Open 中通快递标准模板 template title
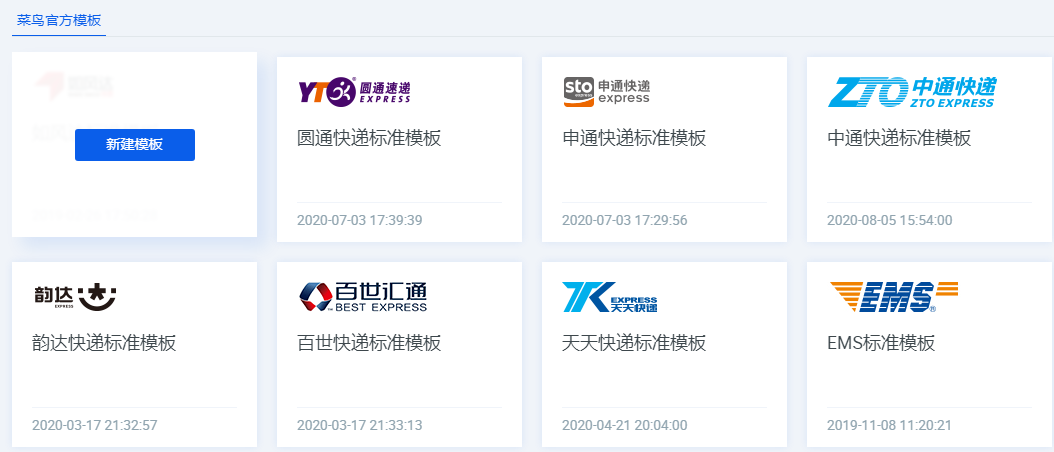Screen dimensions: 1054x452 click(899, 139)
